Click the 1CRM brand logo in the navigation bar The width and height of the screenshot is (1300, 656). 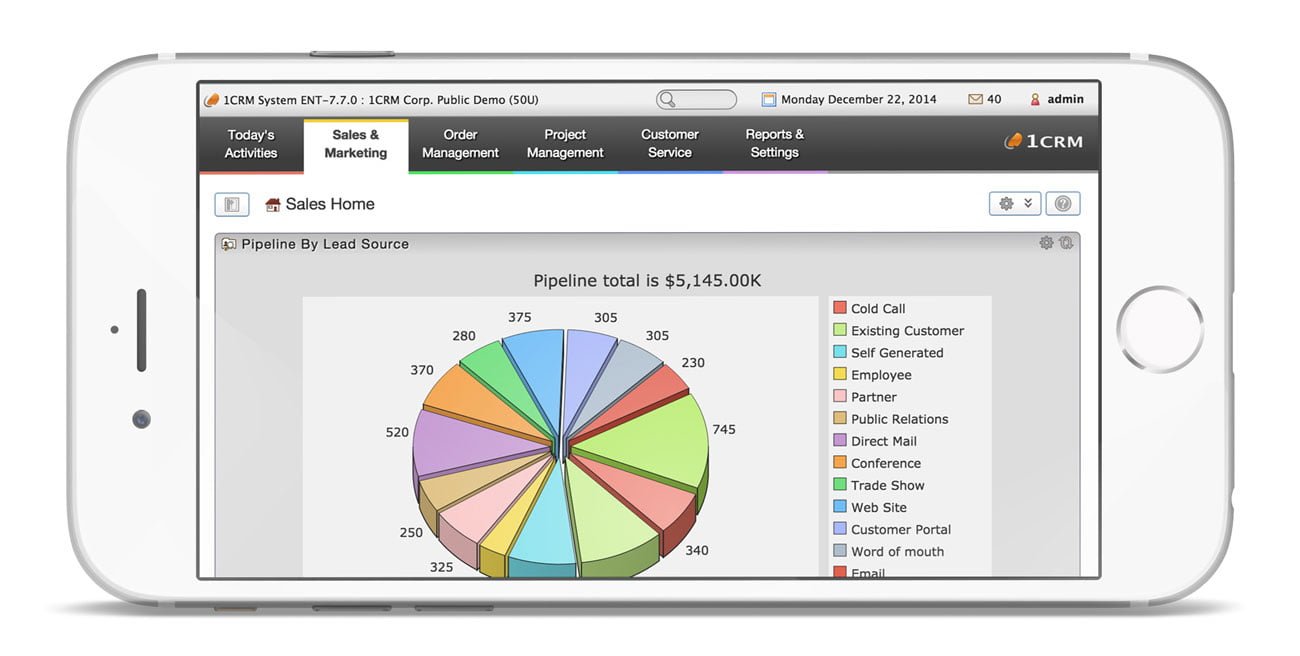coord(1043,142)
